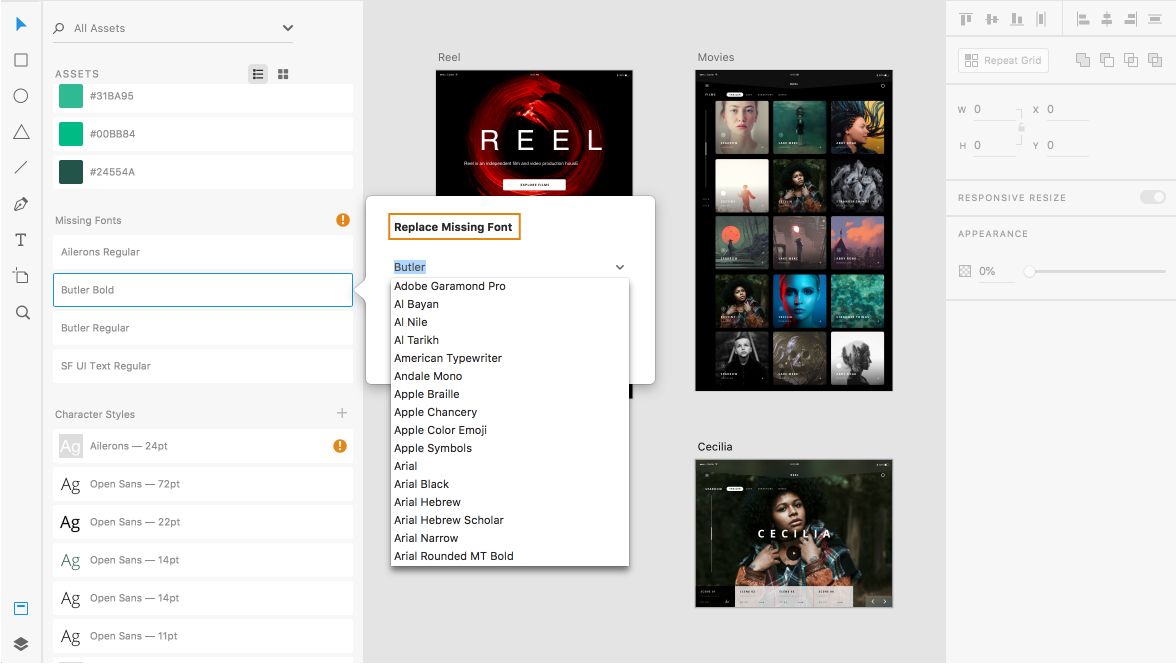
Task: Click the distribute horizontally icon
Action: (x=1155, y=20)
